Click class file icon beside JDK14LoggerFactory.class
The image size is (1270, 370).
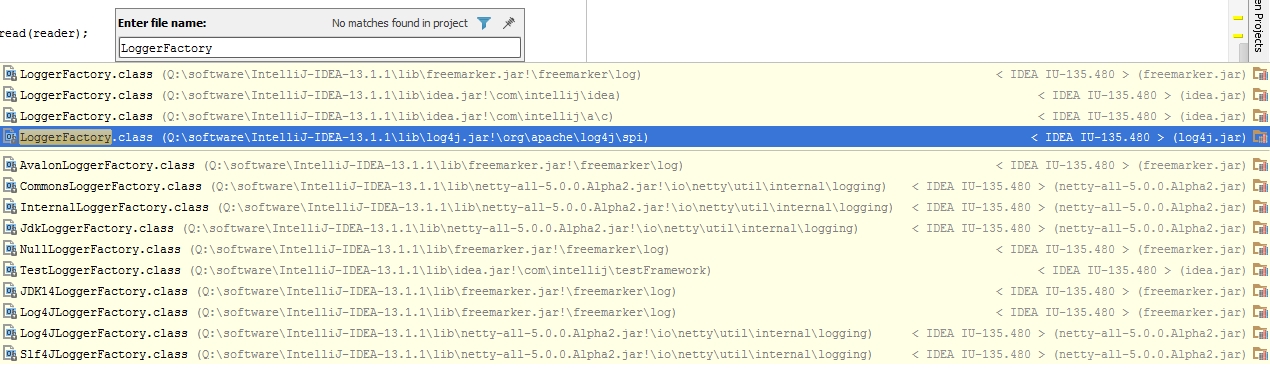tap(10, 291)
